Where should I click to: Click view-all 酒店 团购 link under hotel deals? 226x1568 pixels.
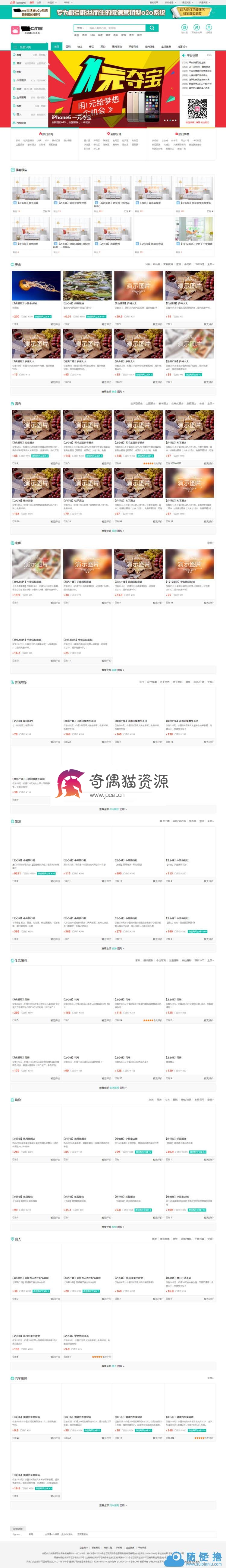(113, 531)
